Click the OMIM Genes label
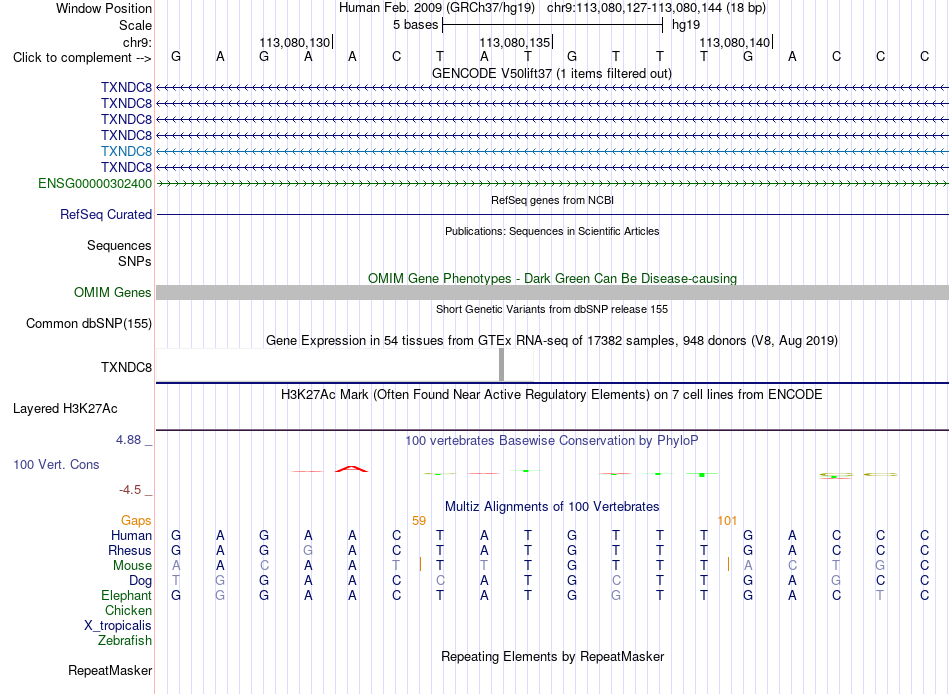 pyautogui.click(x=112, y=293)
